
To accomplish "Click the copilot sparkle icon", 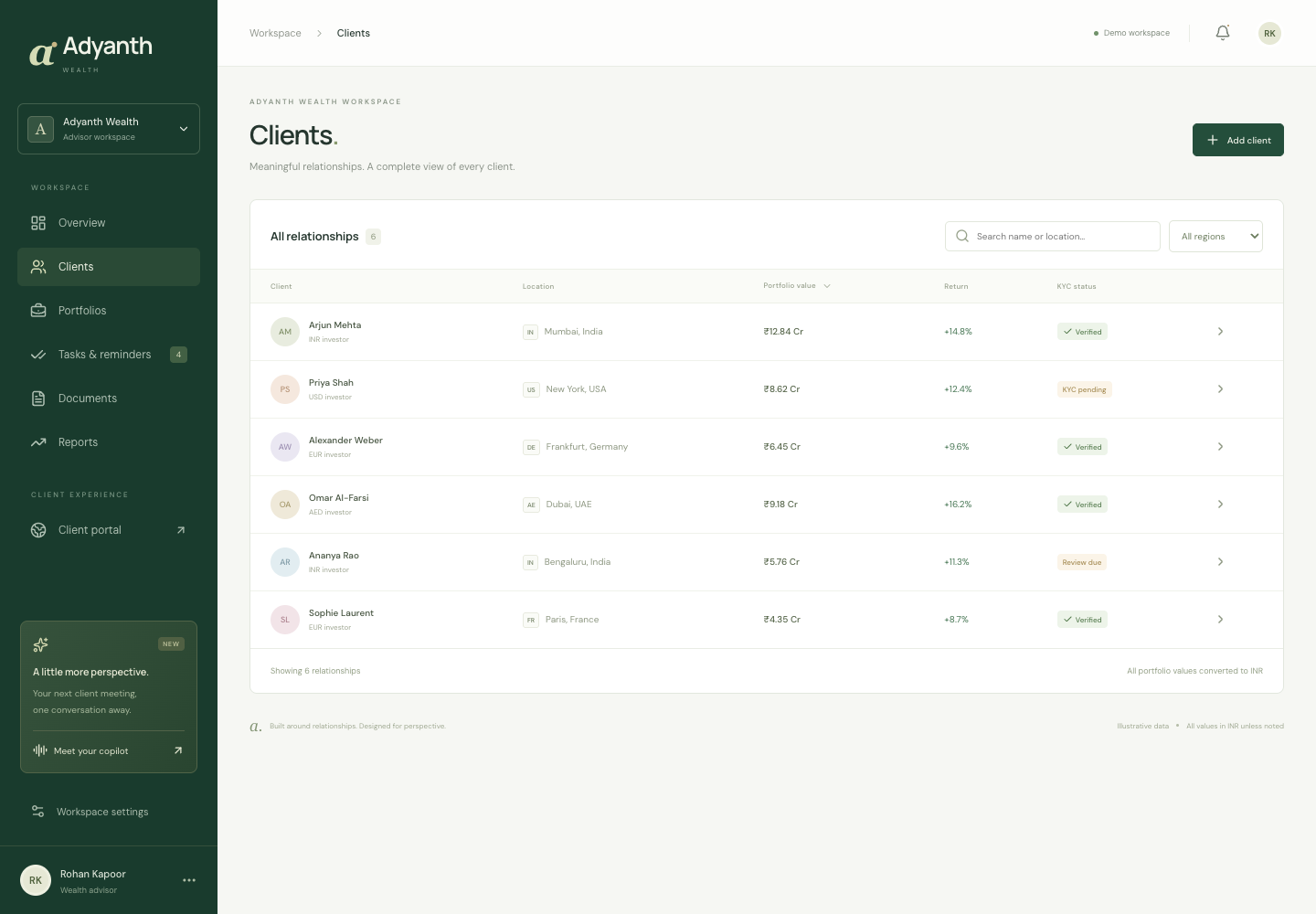I will [40, 644].
